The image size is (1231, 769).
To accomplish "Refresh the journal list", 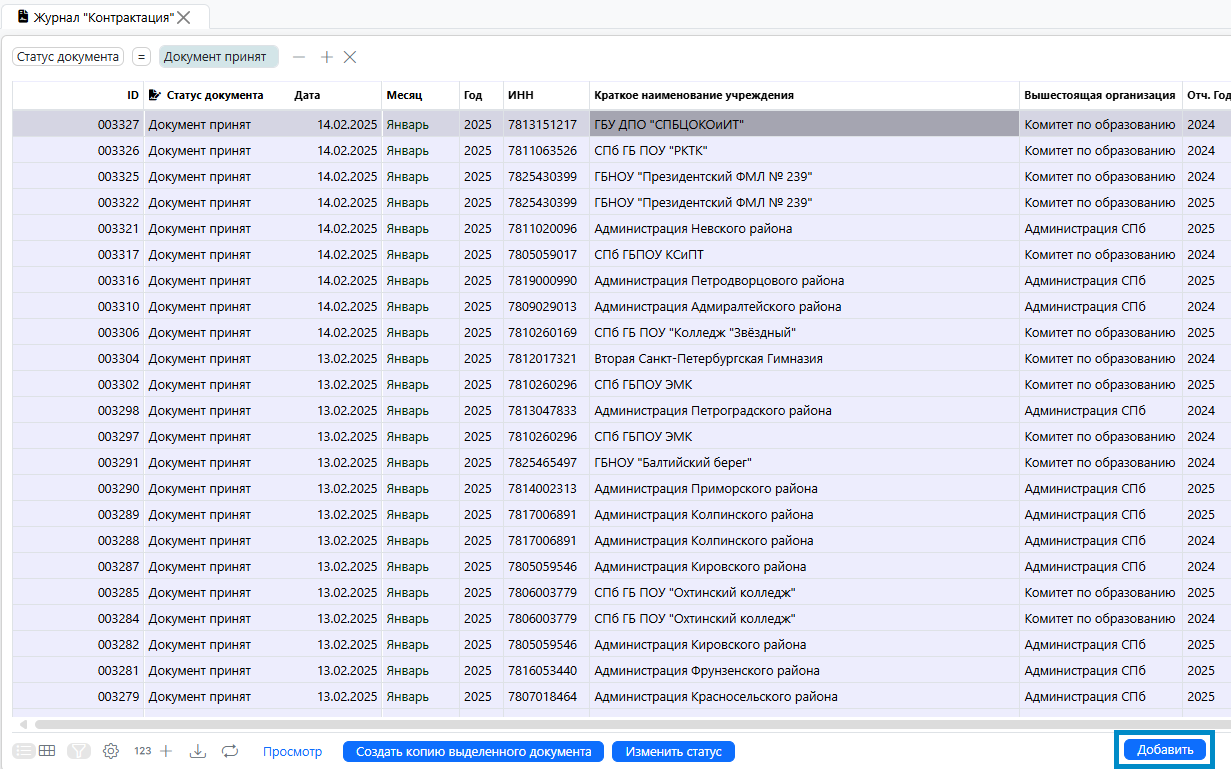I will click(230, 751).
